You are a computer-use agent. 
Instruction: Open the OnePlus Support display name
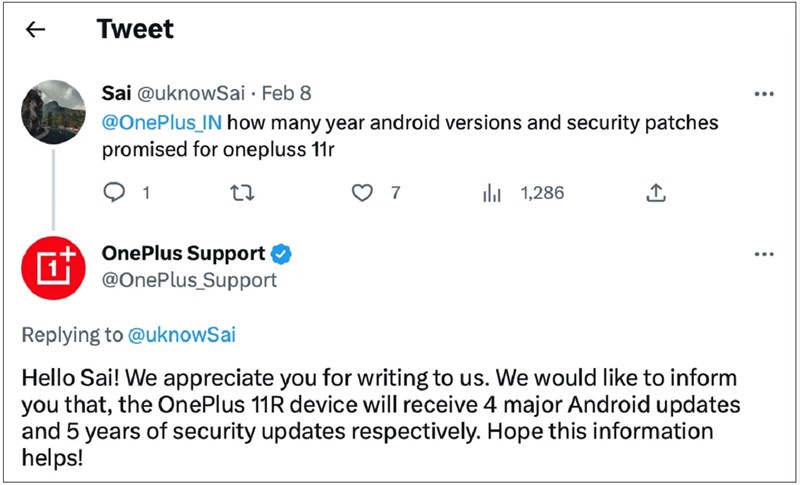coord(183,254)
